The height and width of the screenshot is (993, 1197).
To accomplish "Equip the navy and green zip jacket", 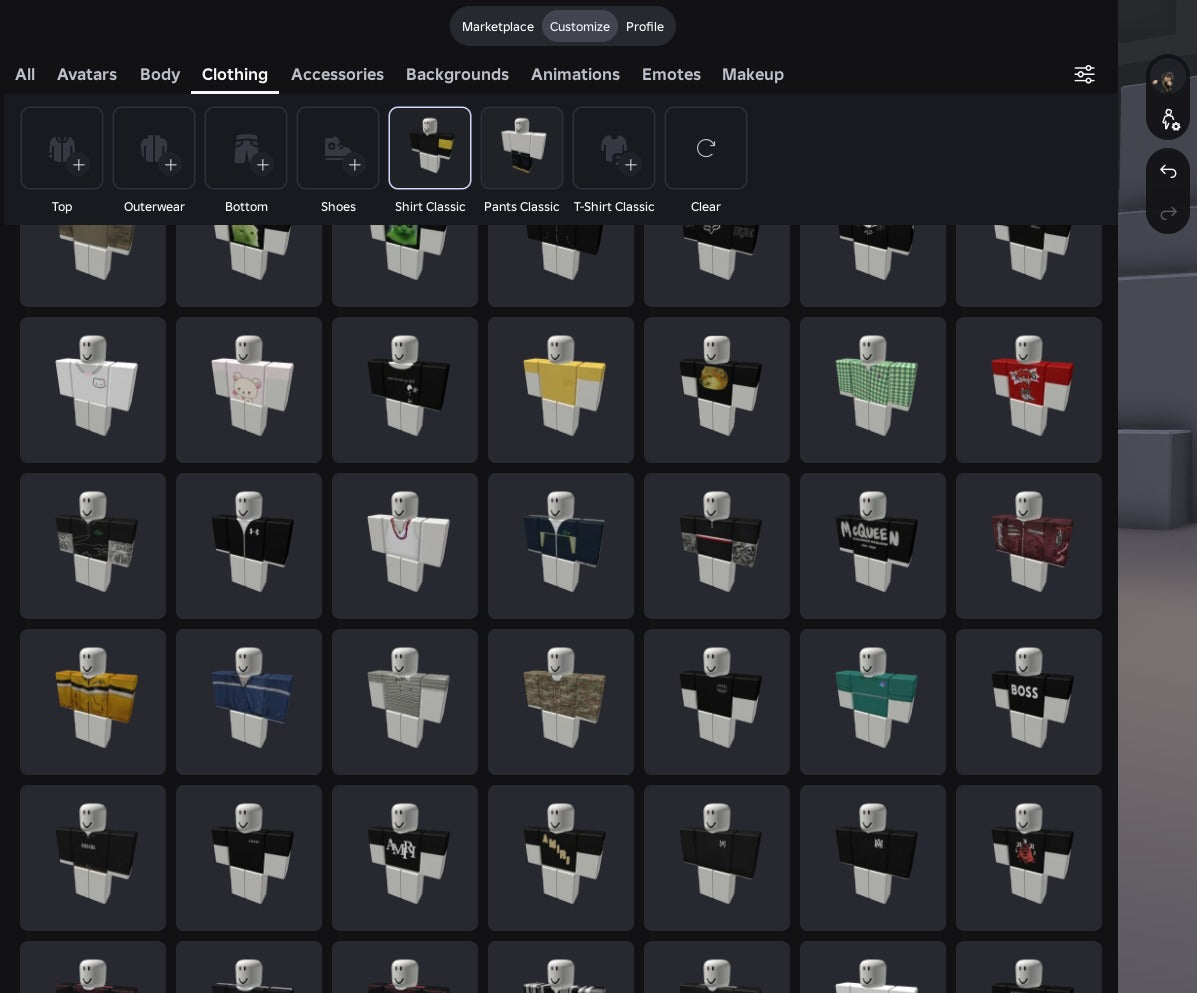I will pos(560,546).
